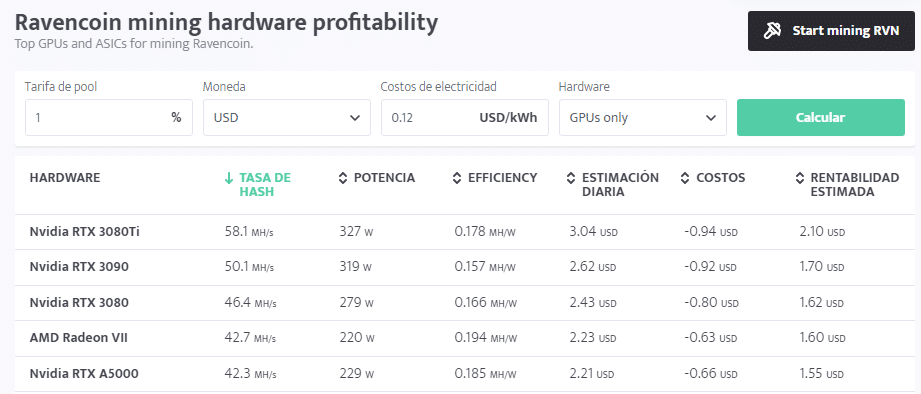Click the Start mining RVN button

tap(831, 31)
